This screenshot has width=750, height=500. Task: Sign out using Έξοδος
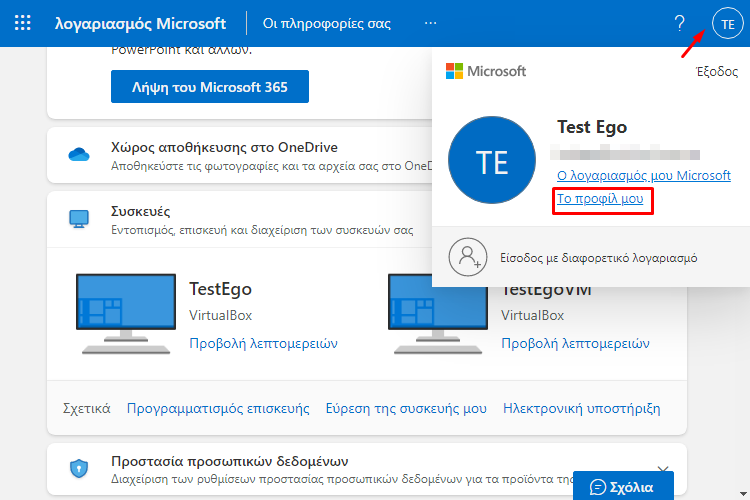tap(717, 72)
